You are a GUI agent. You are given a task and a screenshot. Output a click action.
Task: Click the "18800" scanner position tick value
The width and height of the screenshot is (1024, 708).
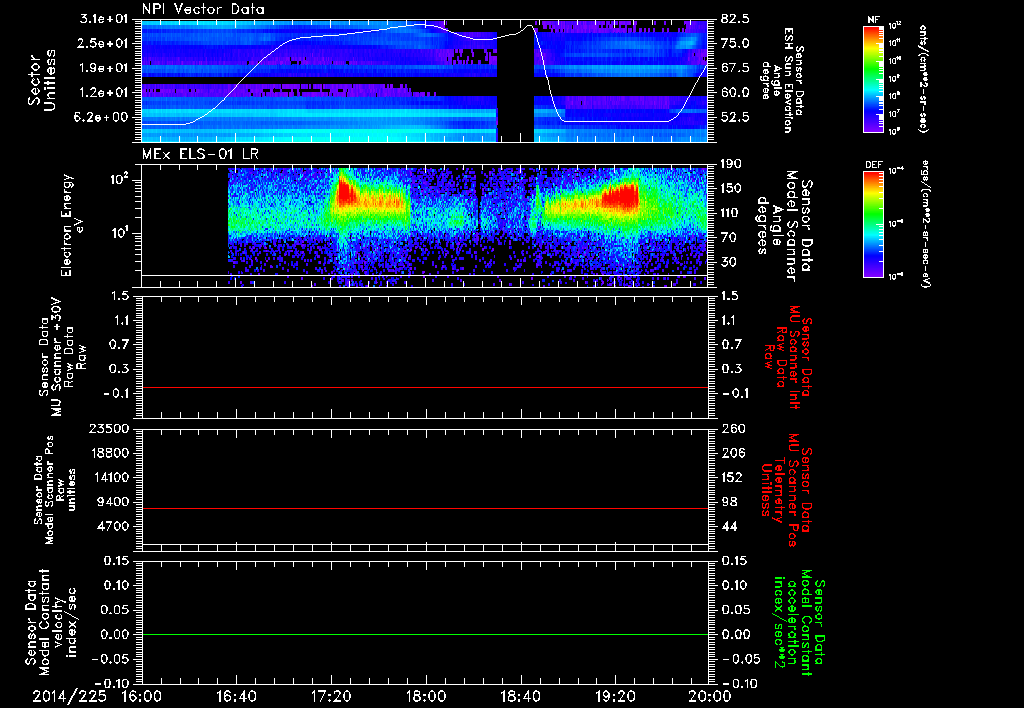point(109,453)
